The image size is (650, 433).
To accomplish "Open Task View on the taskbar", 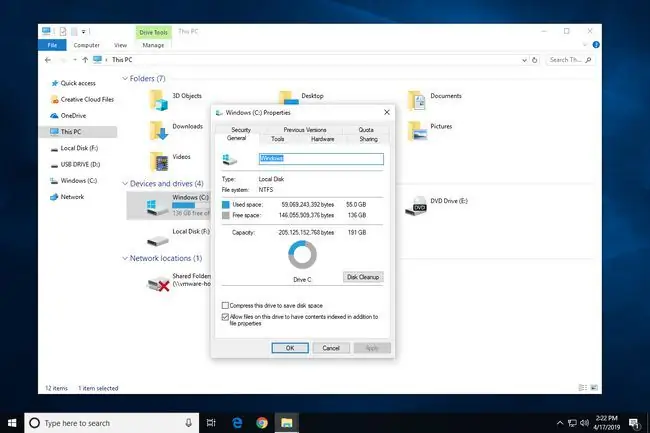I will coord(211,423).
